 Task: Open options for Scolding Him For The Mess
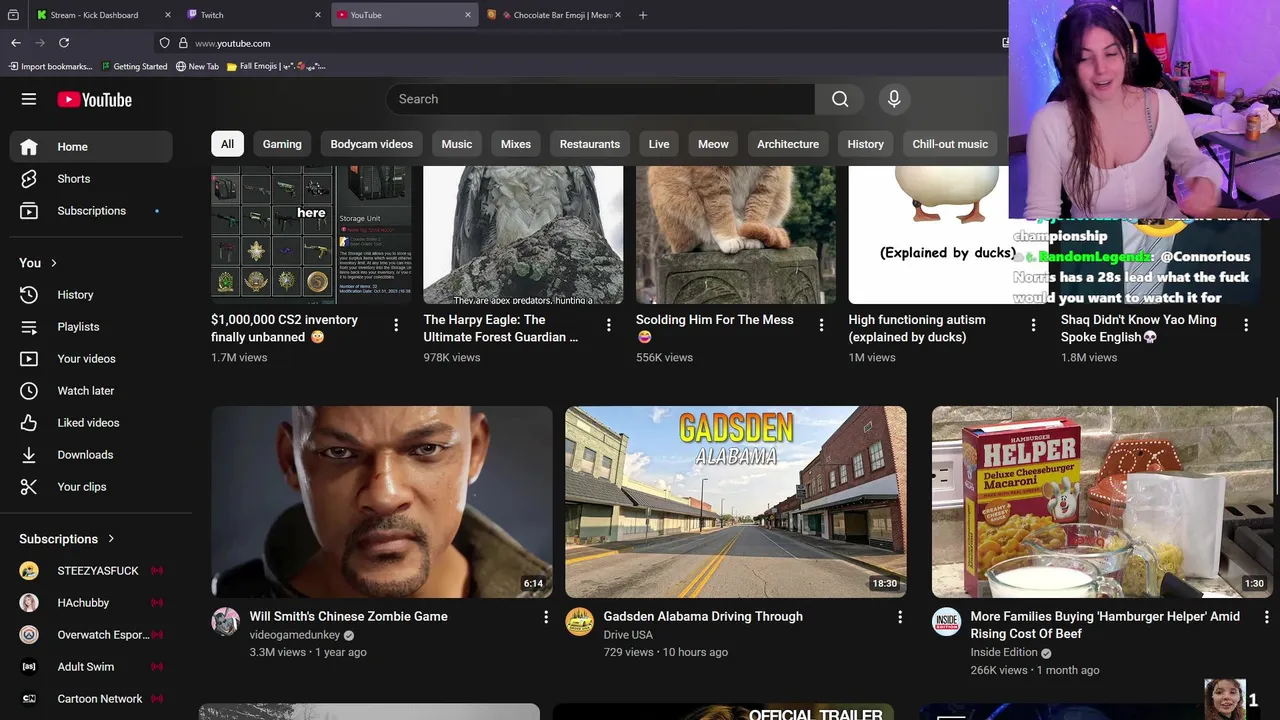pyautogui.click(x=821, y=325)
